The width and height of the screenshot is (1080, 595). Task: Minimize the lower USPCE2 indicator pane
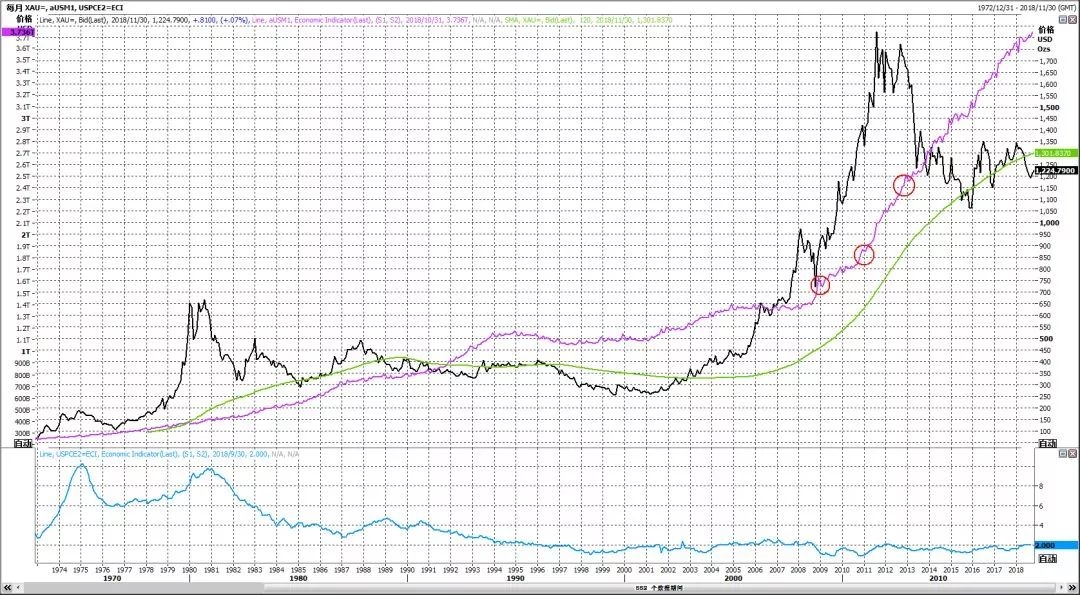[x=1063, y=454]
